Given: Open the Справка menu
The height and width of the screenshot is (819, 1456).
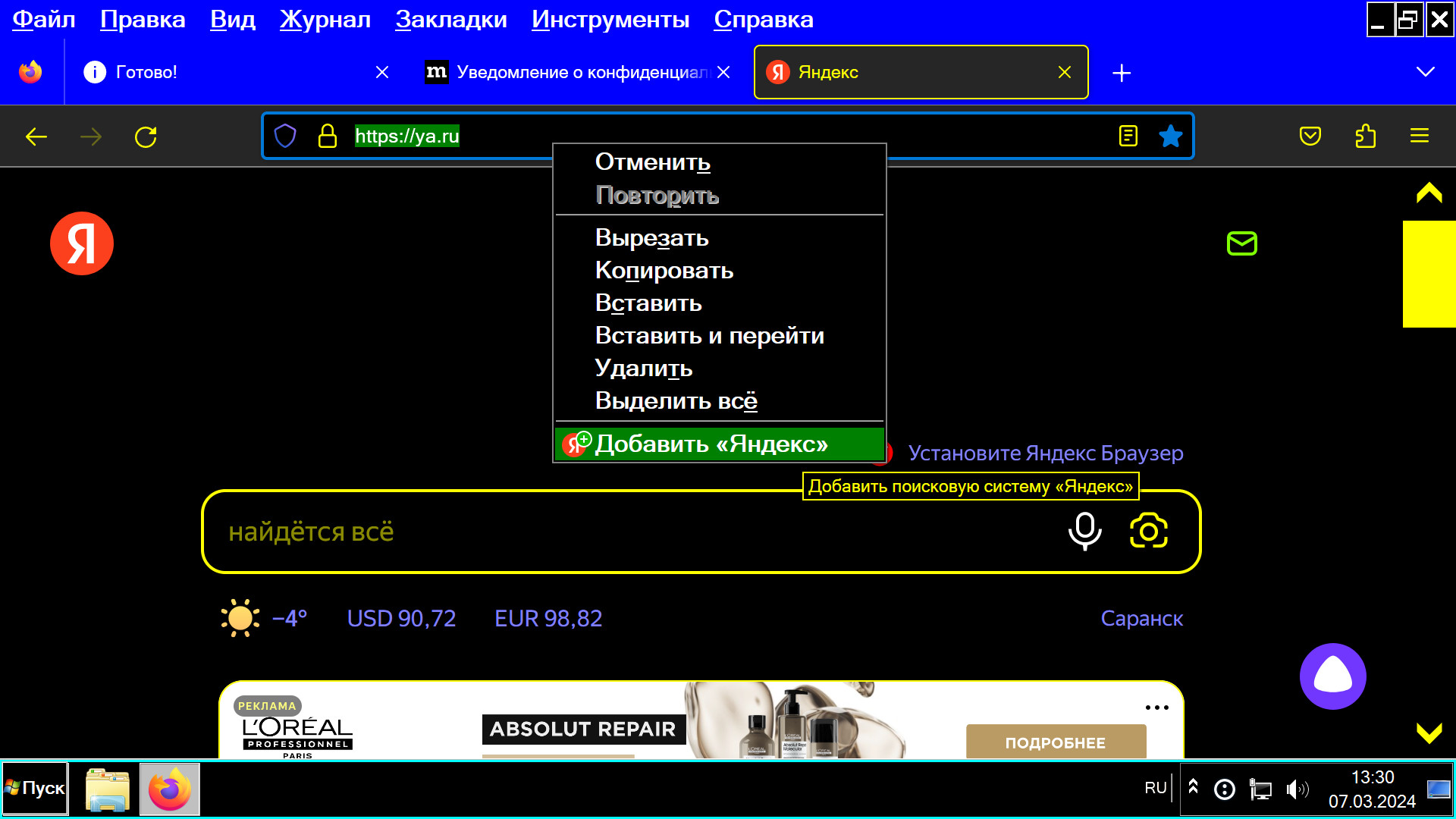Looking at the screenshot, I should click(x=764, y=19).
